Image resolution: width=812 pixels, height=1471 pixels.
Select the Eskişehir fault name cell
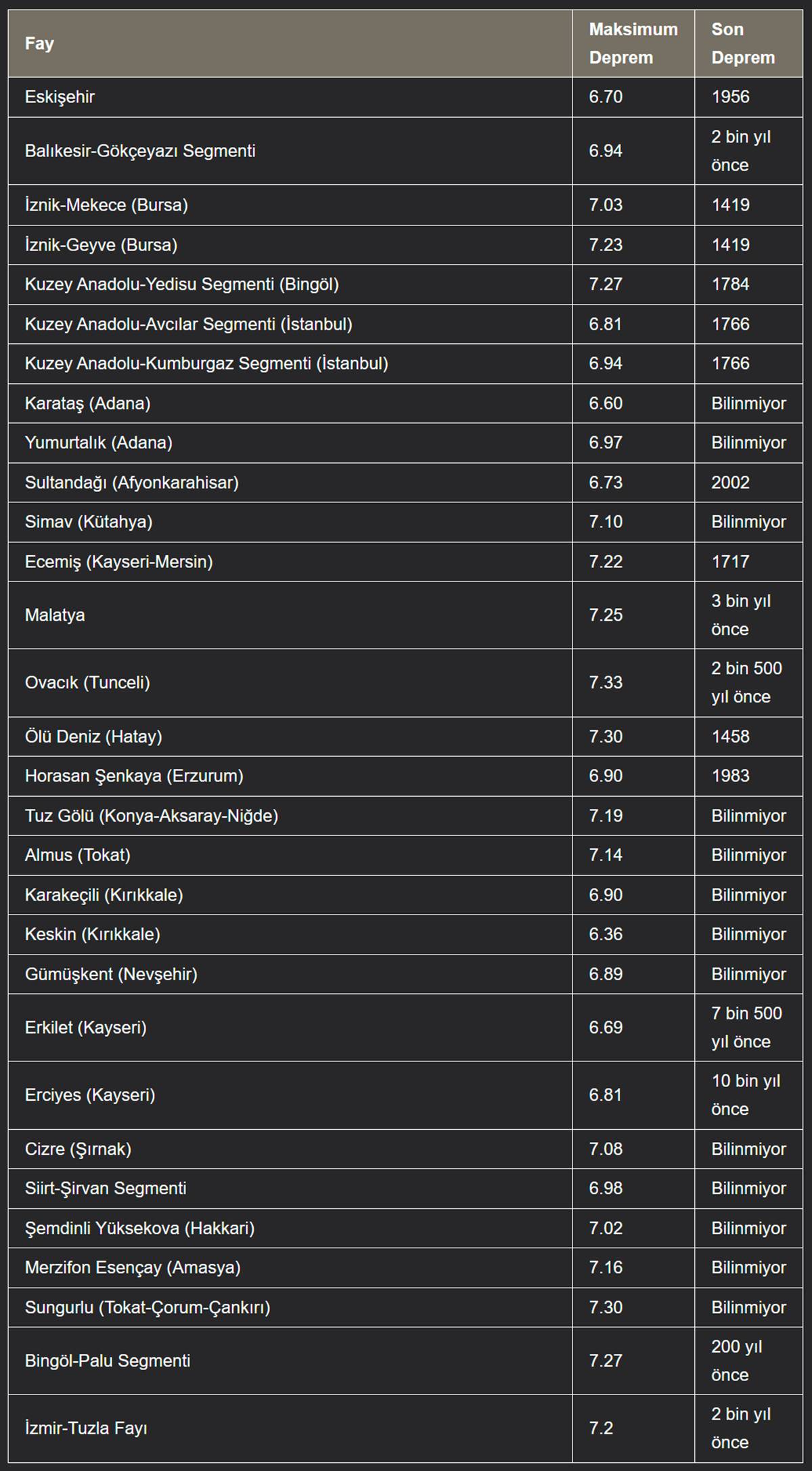pos(60,97)
